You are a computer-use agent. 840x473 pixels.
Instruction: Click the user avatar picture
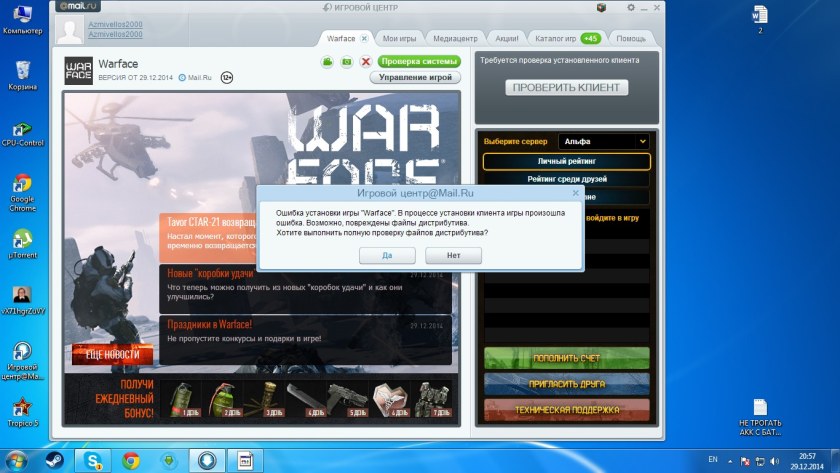click(70, 30)
